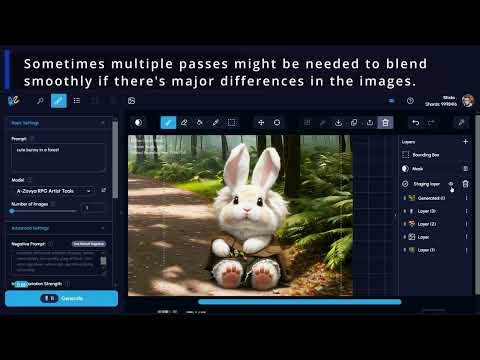
Task: Open the Model dropdown
Action: [53, 191]
